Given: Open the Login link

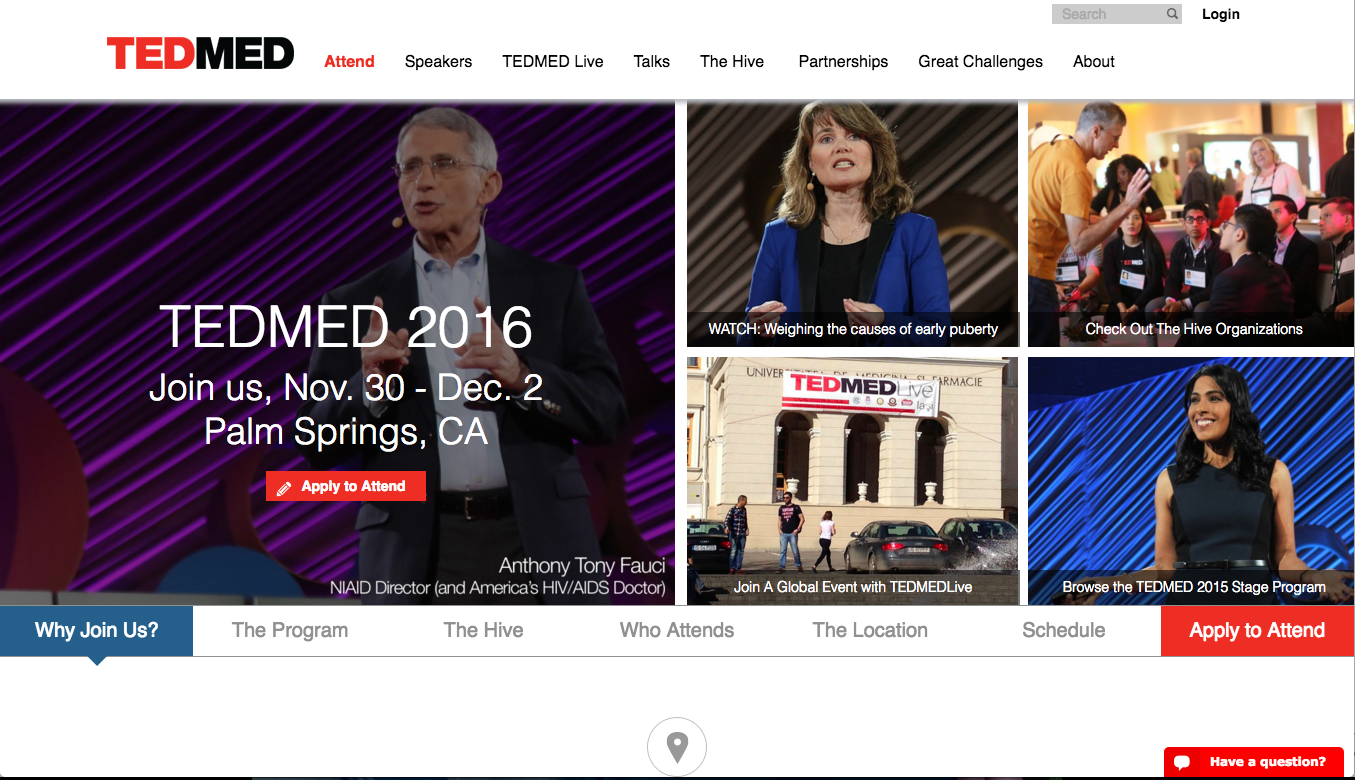Looking at the screenshot, I should tap(1221, 14).
